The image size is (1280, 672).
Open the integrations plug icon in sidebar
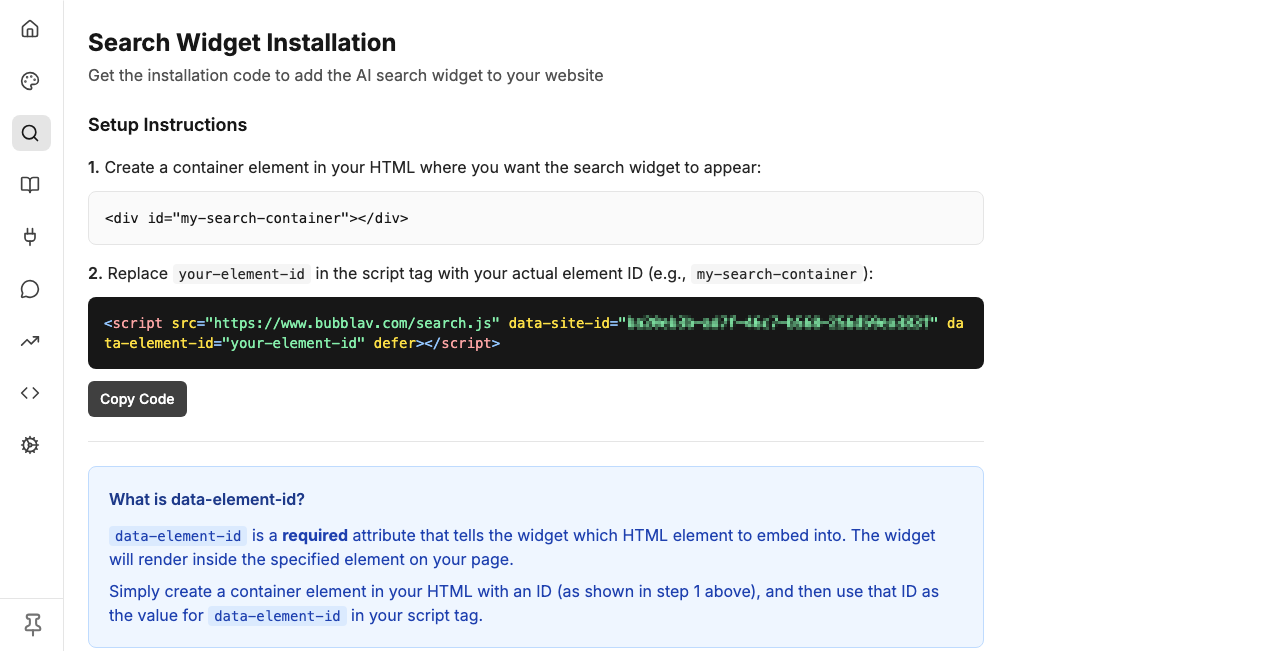click(30, 237)
